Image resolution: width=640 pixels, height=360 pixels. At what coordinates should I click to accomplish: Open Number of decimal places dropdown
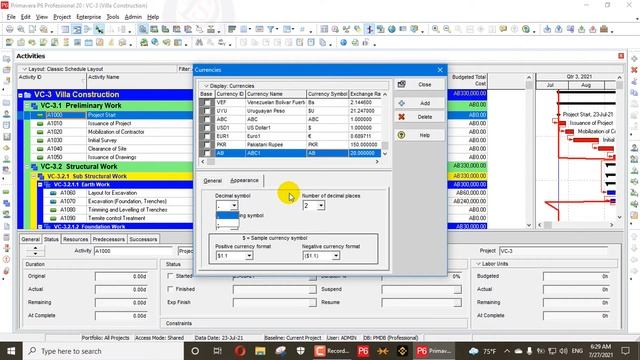(321, 205)
